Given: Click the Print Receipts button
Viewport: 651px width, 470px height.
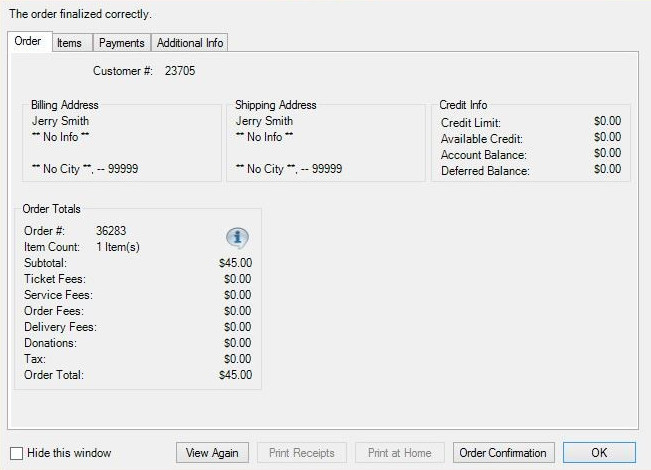Looking at the screenshot, I should (301, 453).
